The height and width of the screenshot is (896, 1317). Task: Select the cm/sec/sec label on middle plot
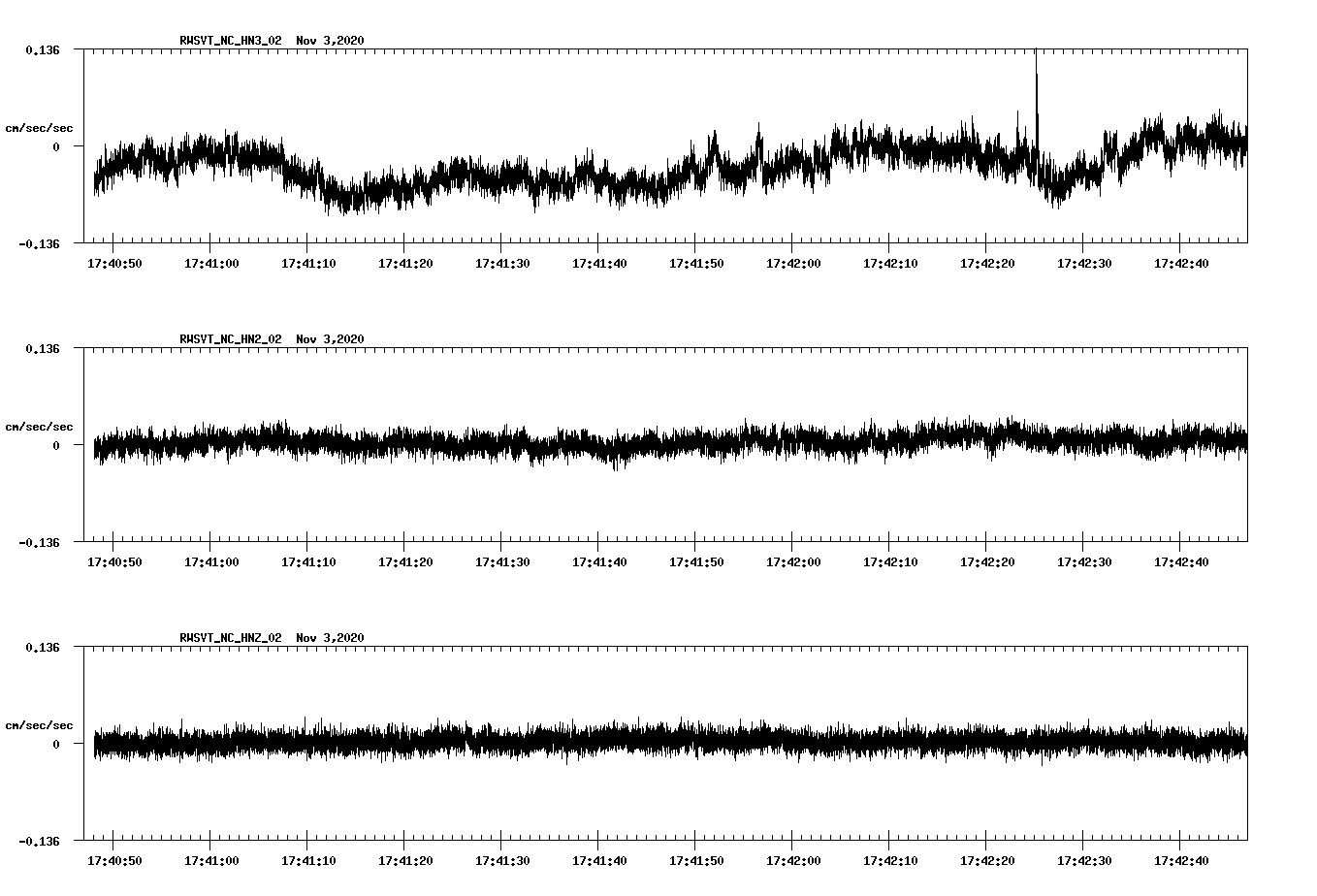point(41,426)
